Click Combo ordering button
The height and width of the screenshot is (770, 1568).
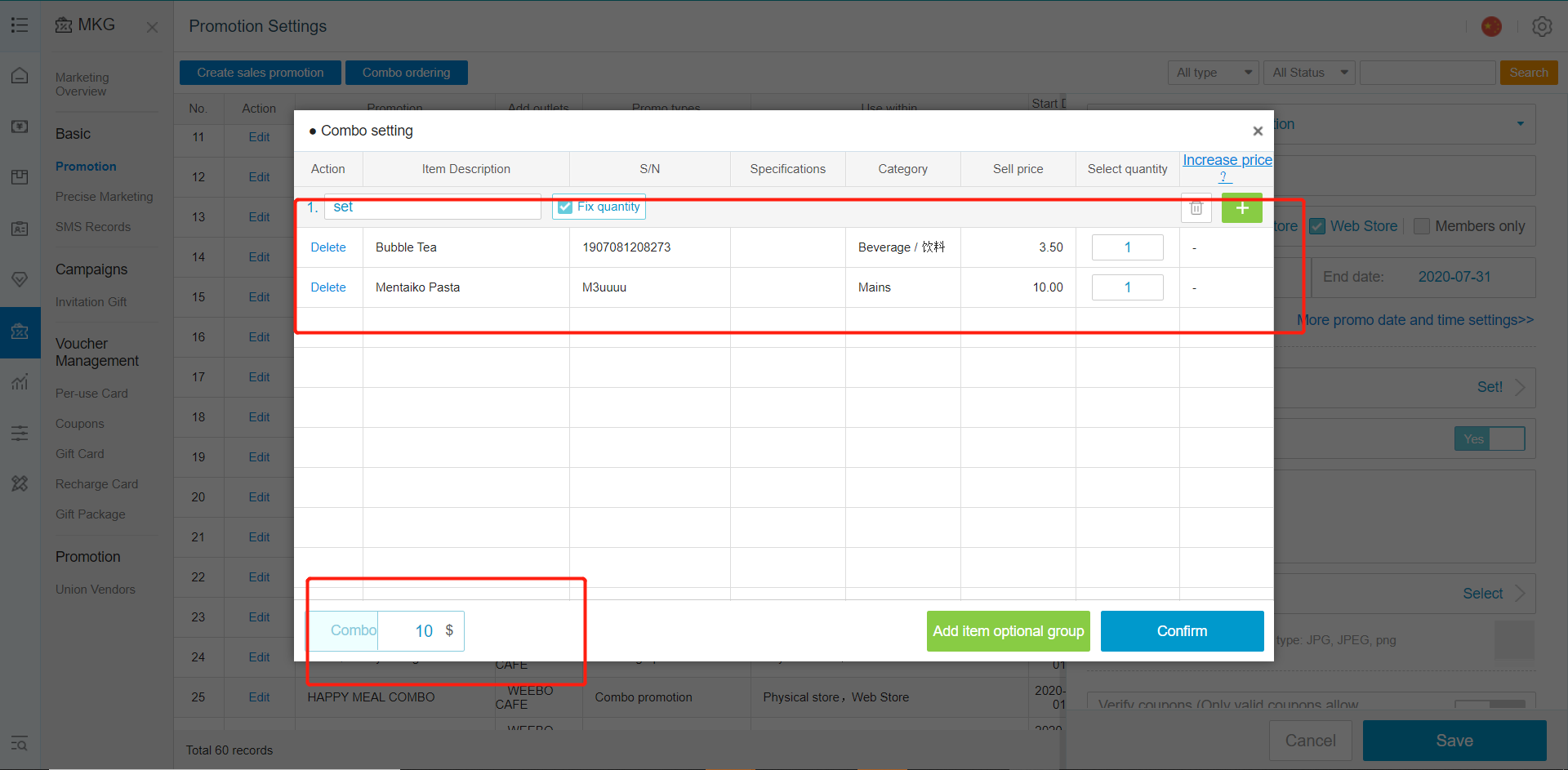tap(406, 73)
